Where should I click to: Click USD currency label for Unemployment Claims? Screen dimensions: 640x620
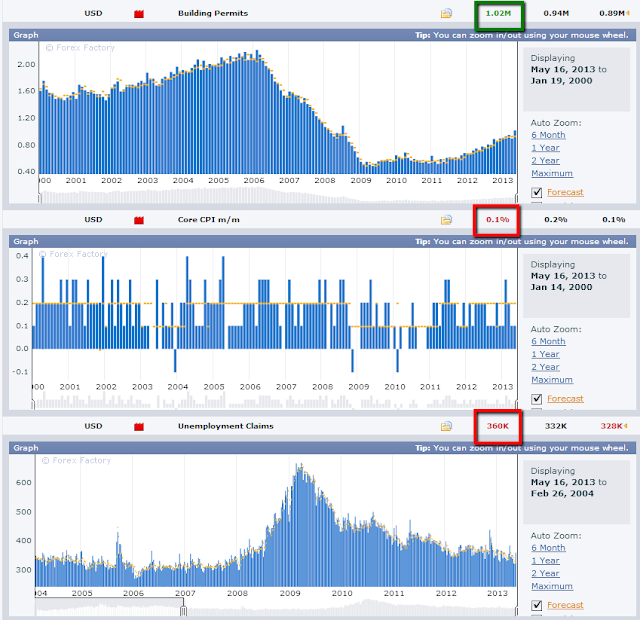(x=93, y=426)
